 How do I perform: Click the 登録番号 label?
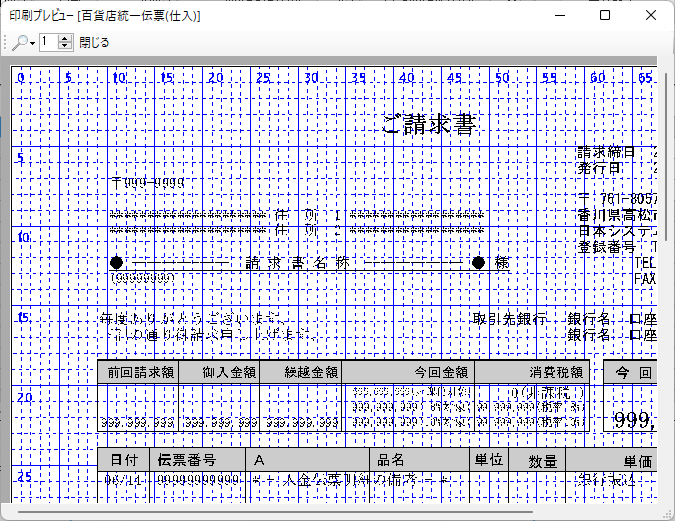(x=606, y=247)
